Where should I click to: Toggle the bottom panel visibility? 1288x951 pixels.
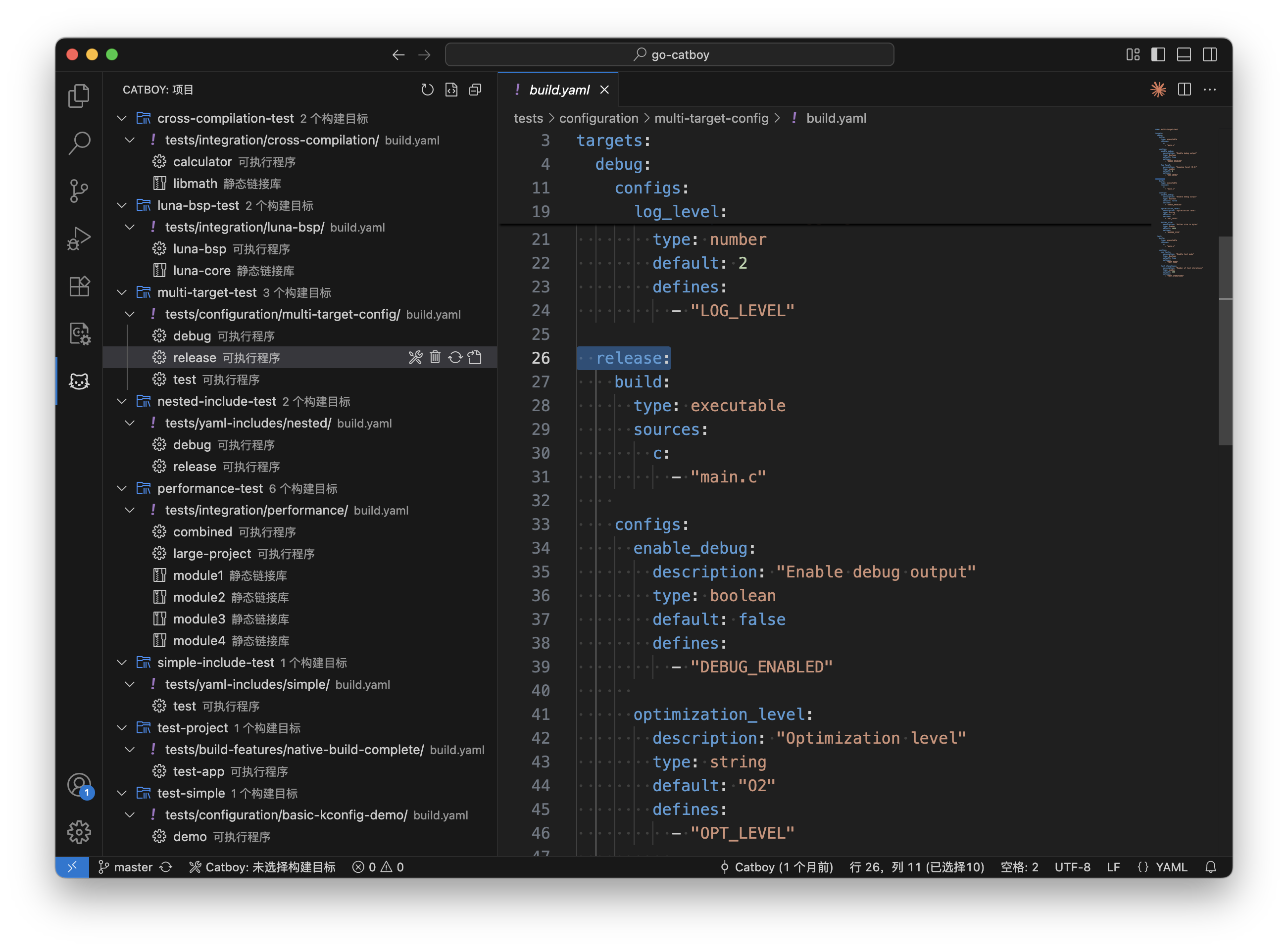point(1184,54)
